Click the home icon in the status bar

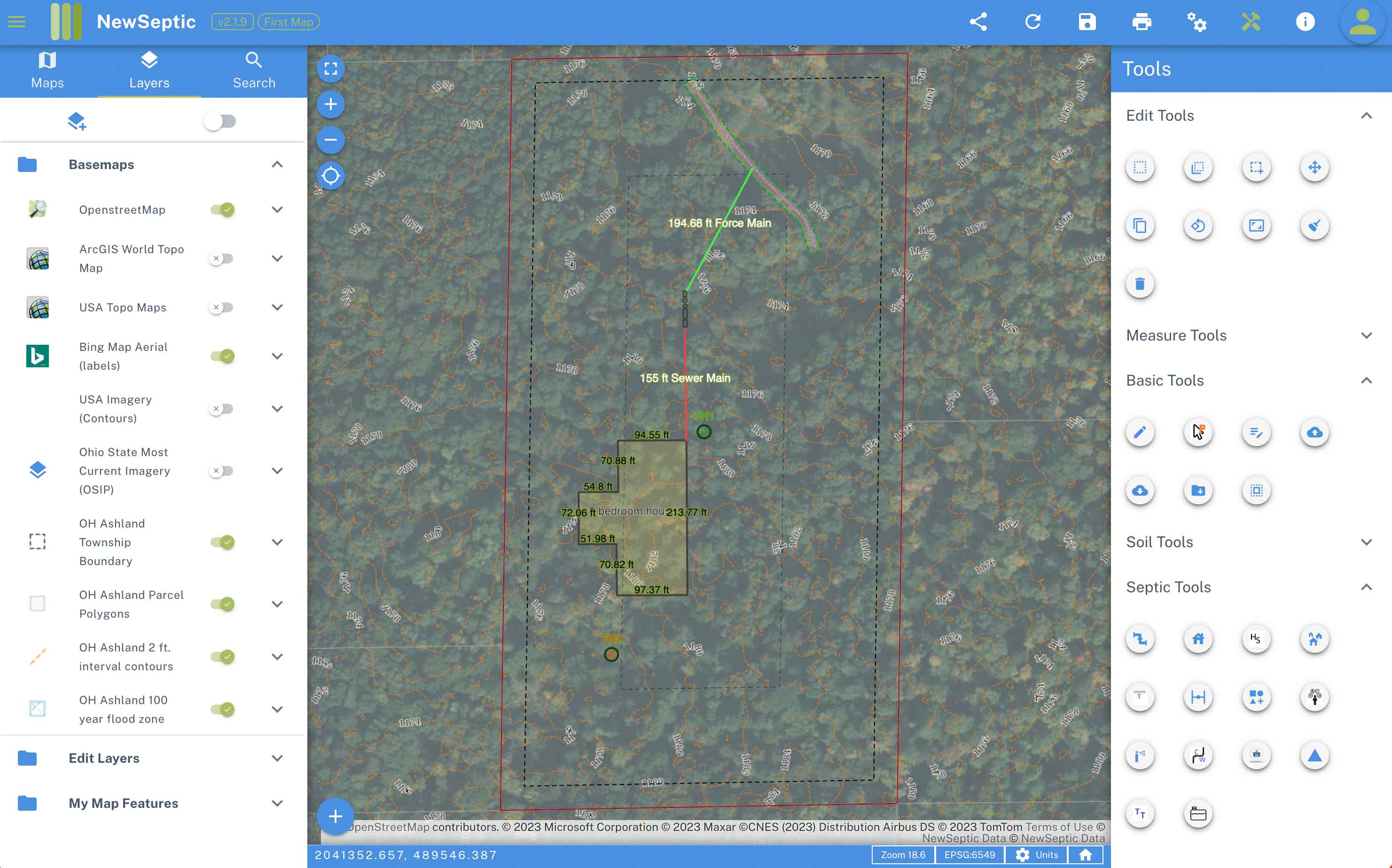pyautogui.click(x=1085, y=855)
